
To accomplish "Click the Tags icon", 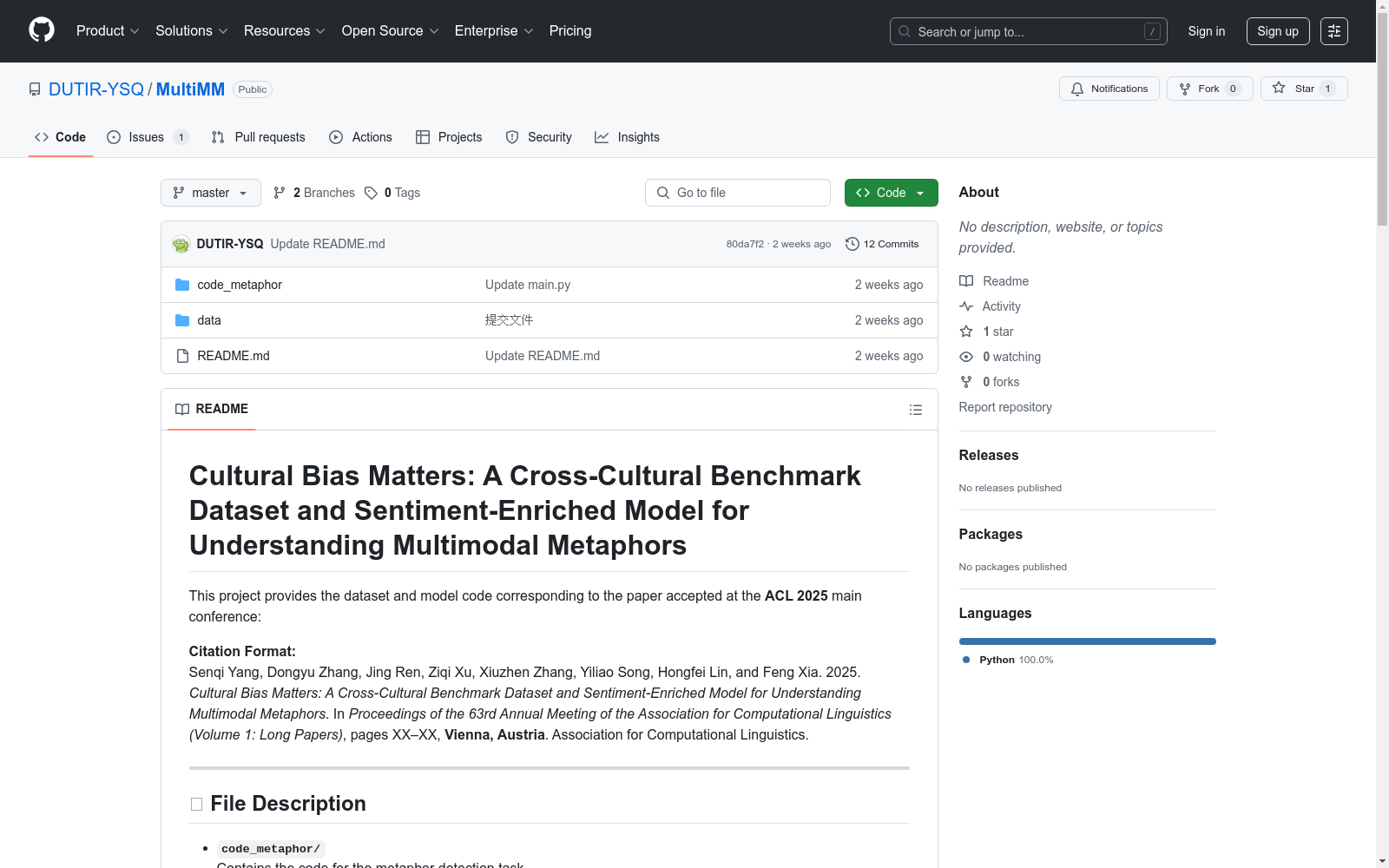I will point(371,193).
